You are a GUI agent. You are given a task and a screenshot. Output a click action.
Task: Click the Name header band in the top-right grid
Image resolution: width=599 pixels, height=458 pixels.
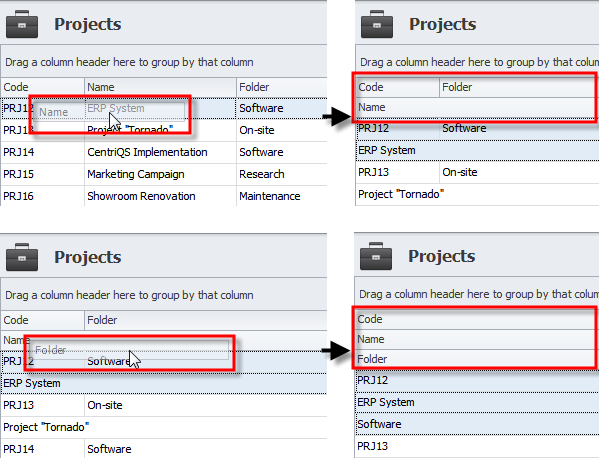[477, 107]
